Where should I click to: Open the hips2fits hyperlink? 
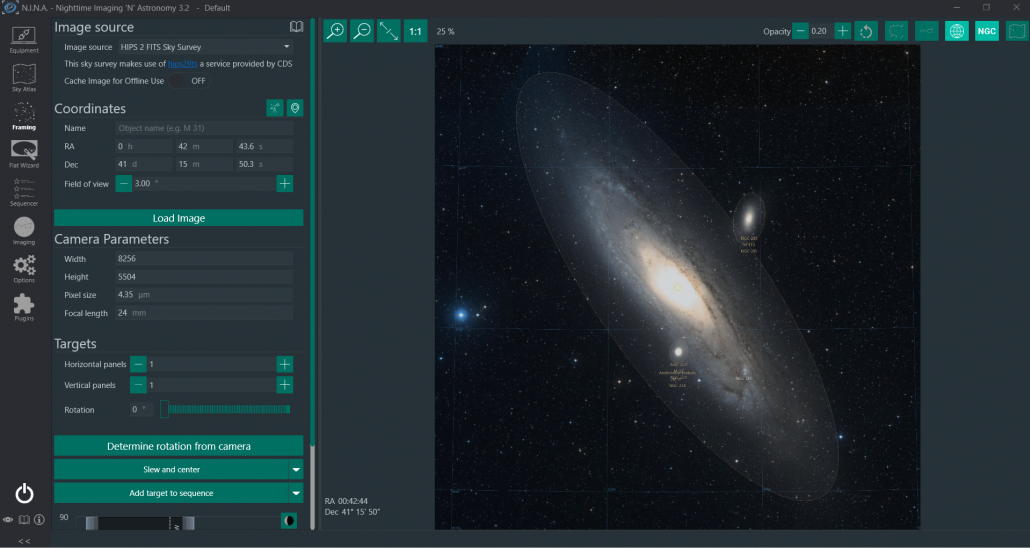(x=181, y=64)
